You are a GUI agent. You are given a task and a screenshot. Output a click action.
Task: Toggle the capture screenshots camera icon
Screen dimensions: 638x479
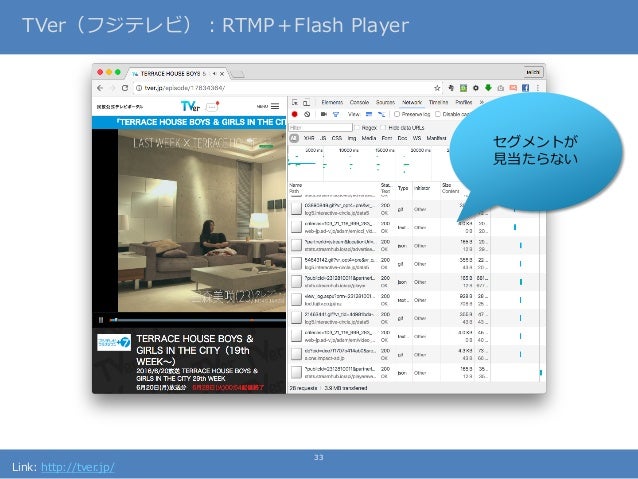coord(323,114)
